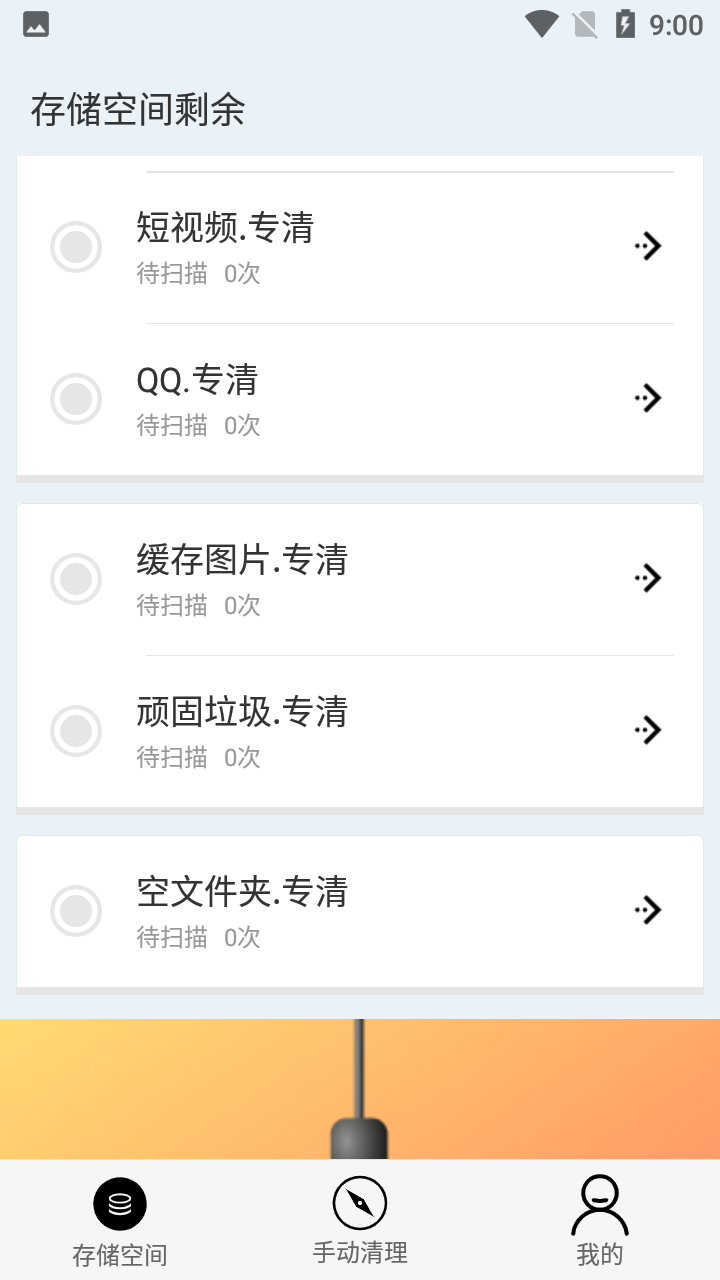Enable the 空文件夹.专清 radio button
Viewport: 720px width, 1280px height.
click(76, 911)
